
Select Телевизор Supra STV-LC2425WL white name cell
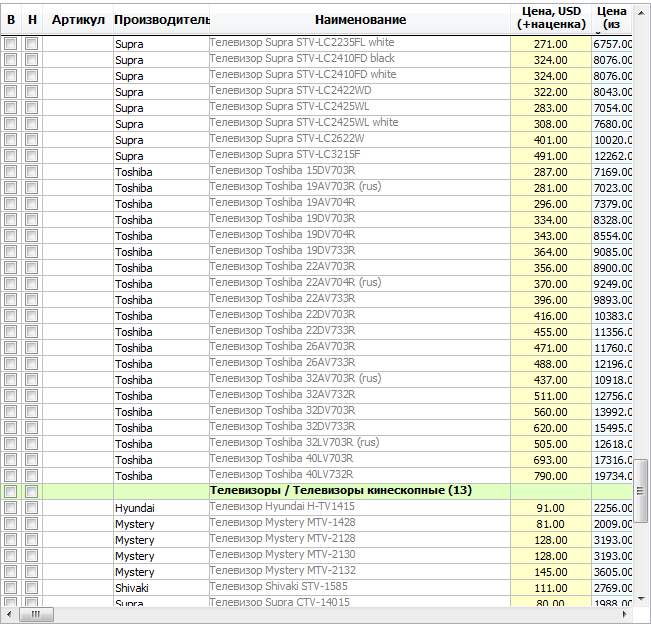pyautogui.click(x=360, y=124)
